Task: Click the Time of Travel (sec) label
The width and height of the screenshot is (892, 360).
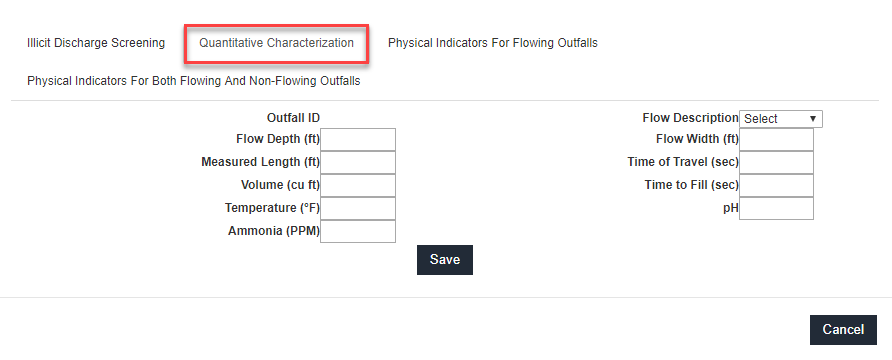Action: tap(683, 162)
